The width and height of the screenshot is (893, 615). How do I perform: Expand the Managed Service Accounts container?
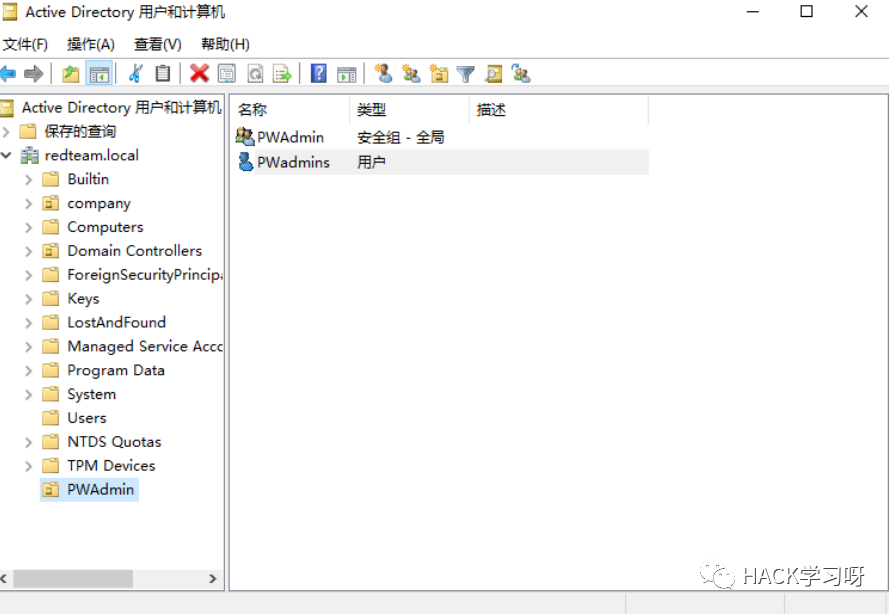point(28,347)
